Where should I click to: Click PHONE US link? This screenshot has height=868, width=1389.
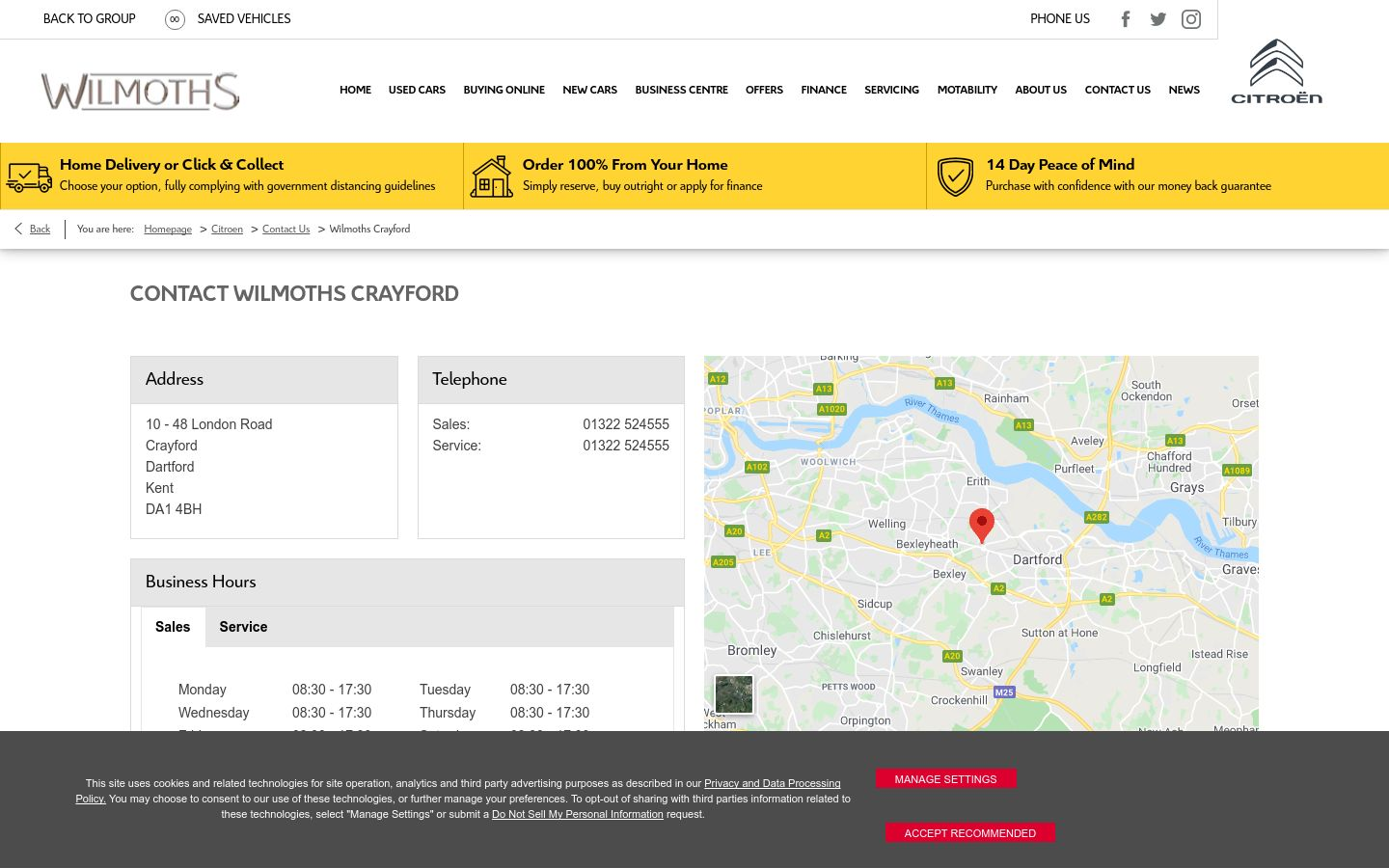[1059, 19]
